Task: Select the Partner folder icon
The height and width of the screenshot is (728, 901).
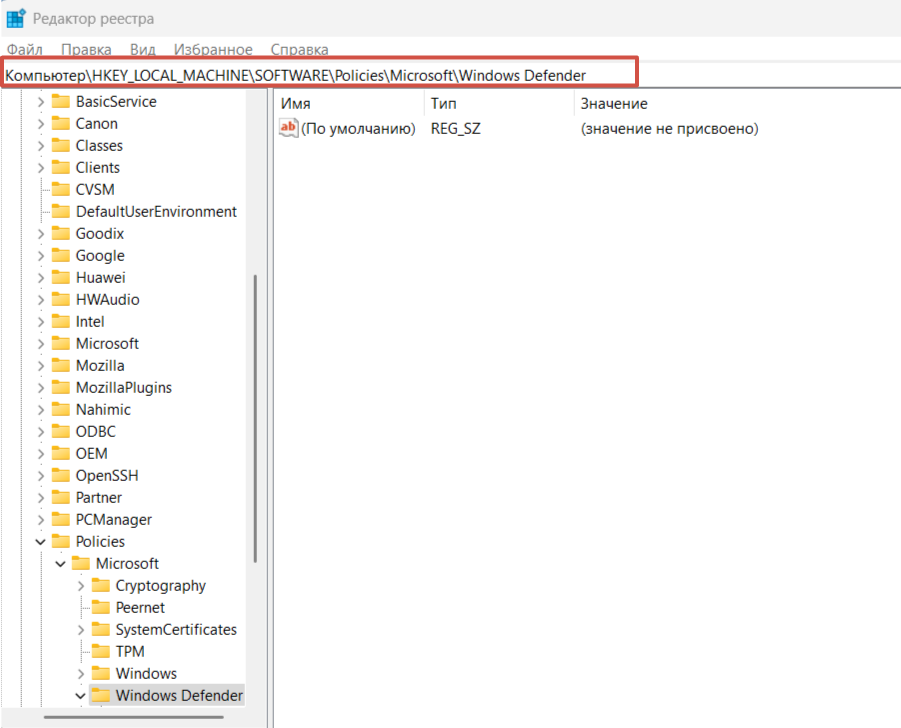Action: click(61, 497)
